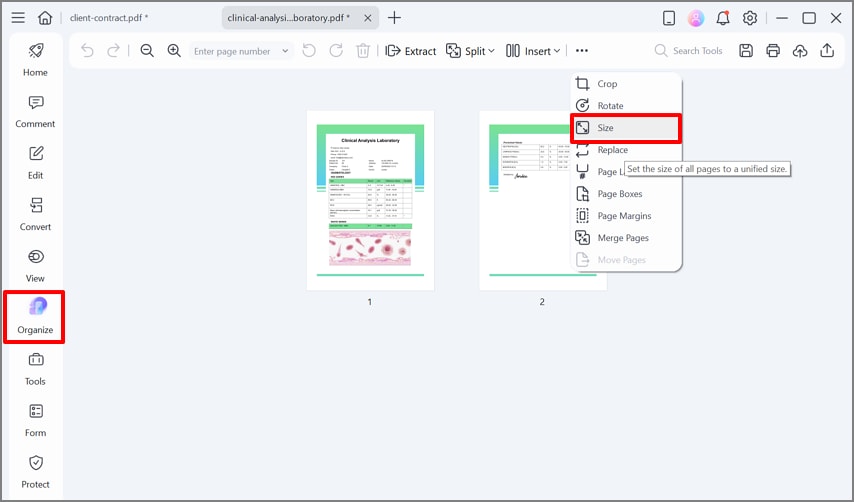This screenshot has width=854, height=502.
Task: Open the View panel
Action: pyautogui.click(x=35, y=266)
